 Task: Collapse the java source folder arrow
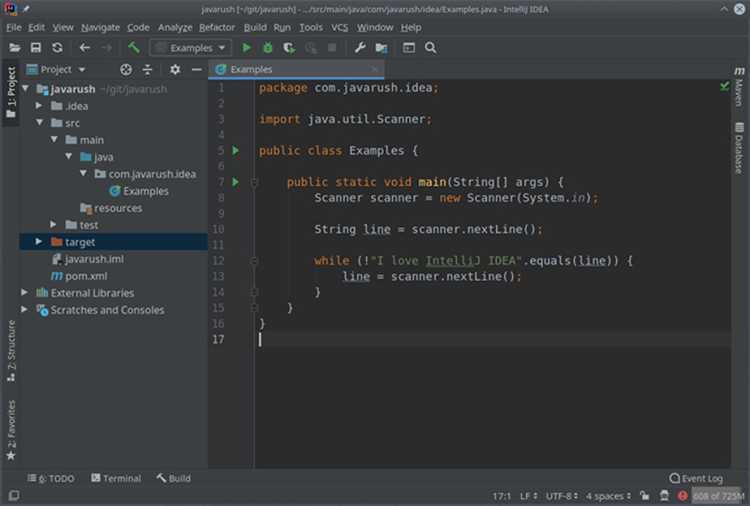point(69,156)
